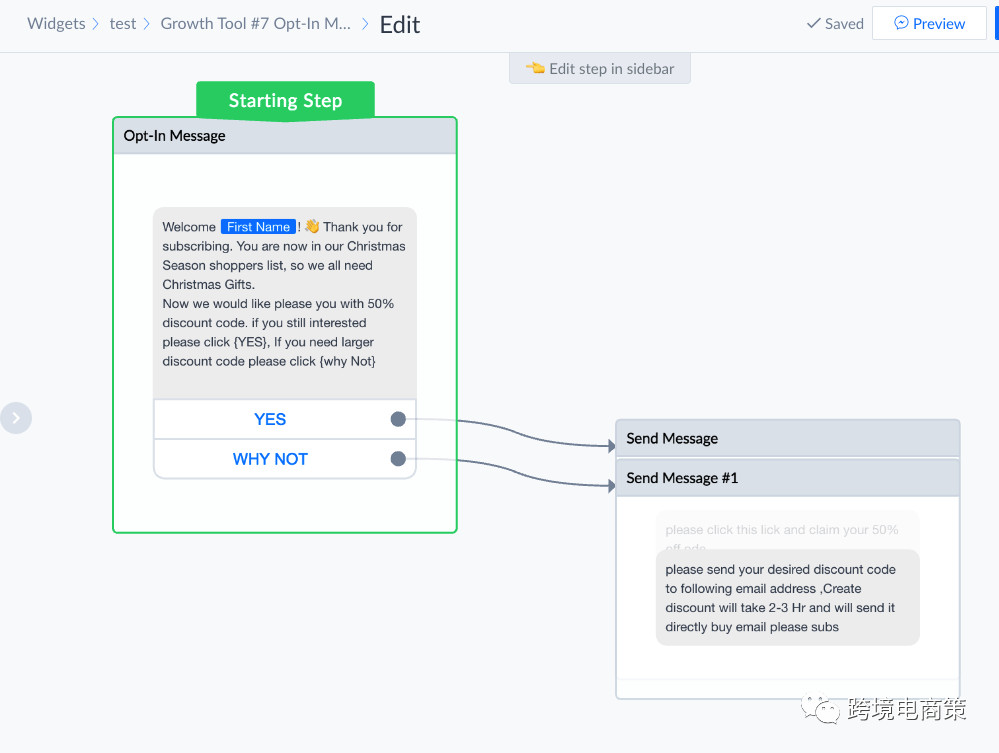Click the pointing hand icon in hint
Viewport: 999px width, 753px height.
click(x=535, y=68)
